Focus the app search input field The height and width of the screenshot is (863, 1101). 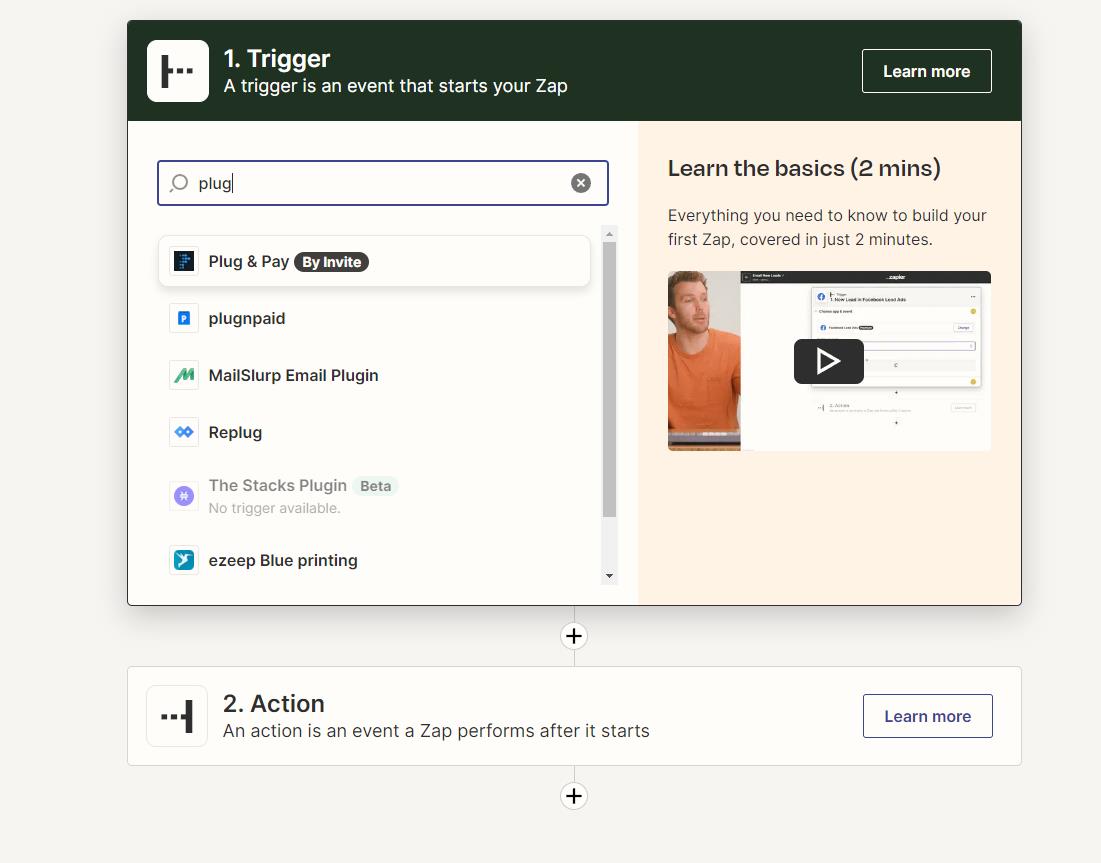380,183
